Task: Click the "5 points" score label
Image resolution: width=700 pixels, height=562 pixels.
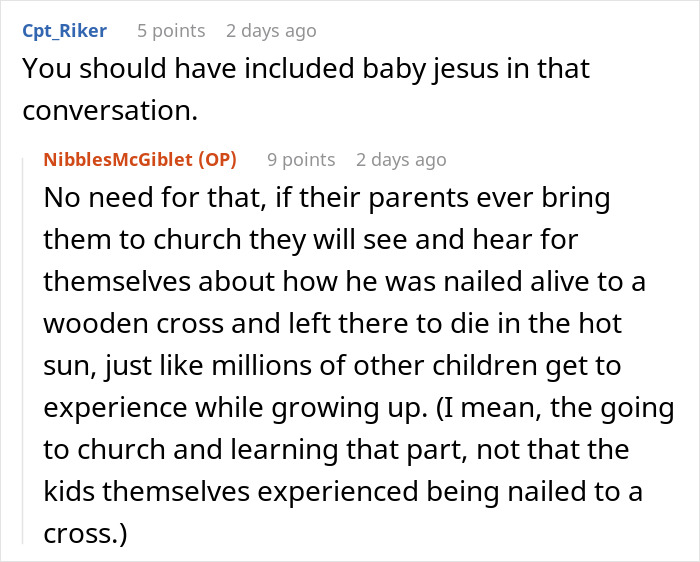Action: (170, 31)
